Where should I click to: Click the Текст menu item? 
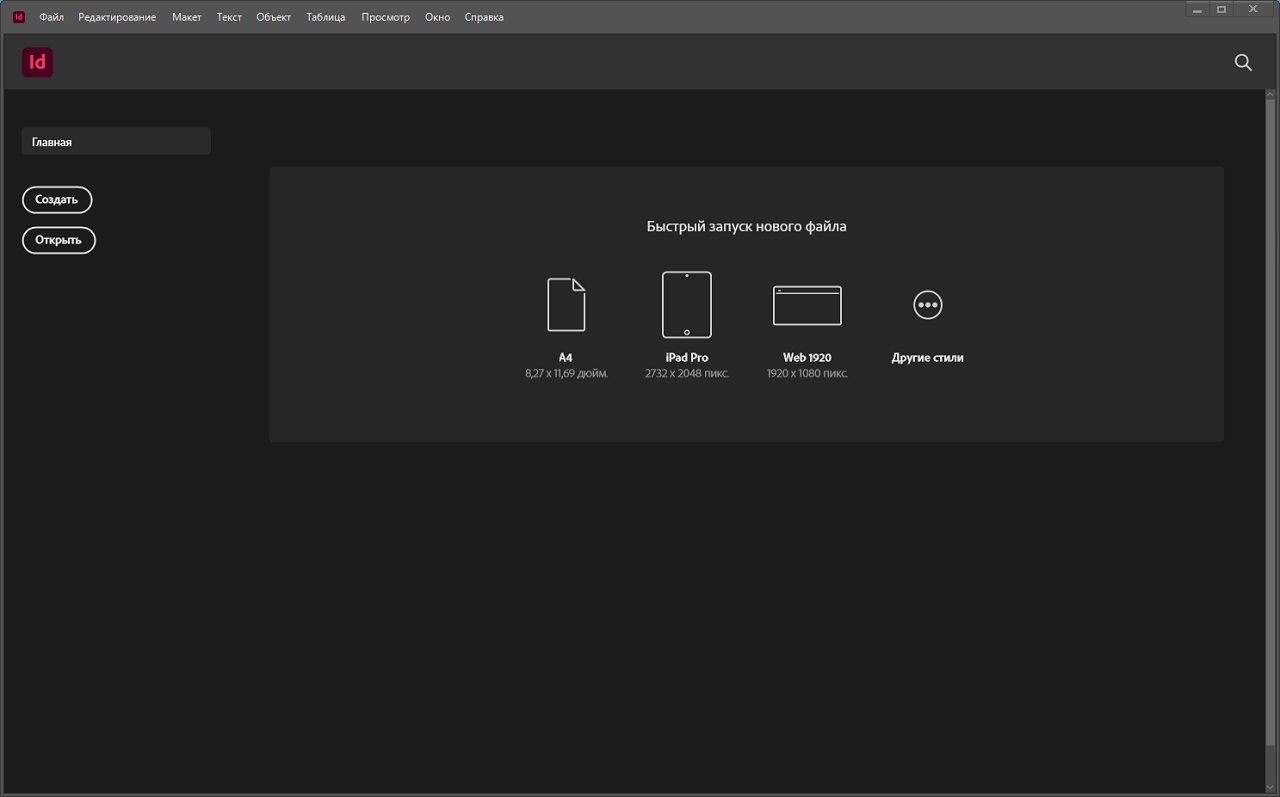click(229, 17)
